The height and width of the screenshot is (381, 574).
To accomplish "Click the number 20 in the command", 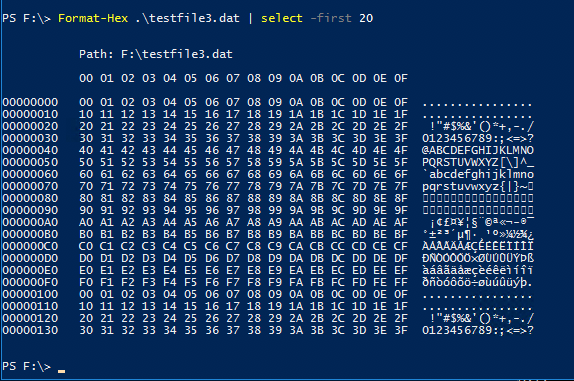I will pos(366,18).
